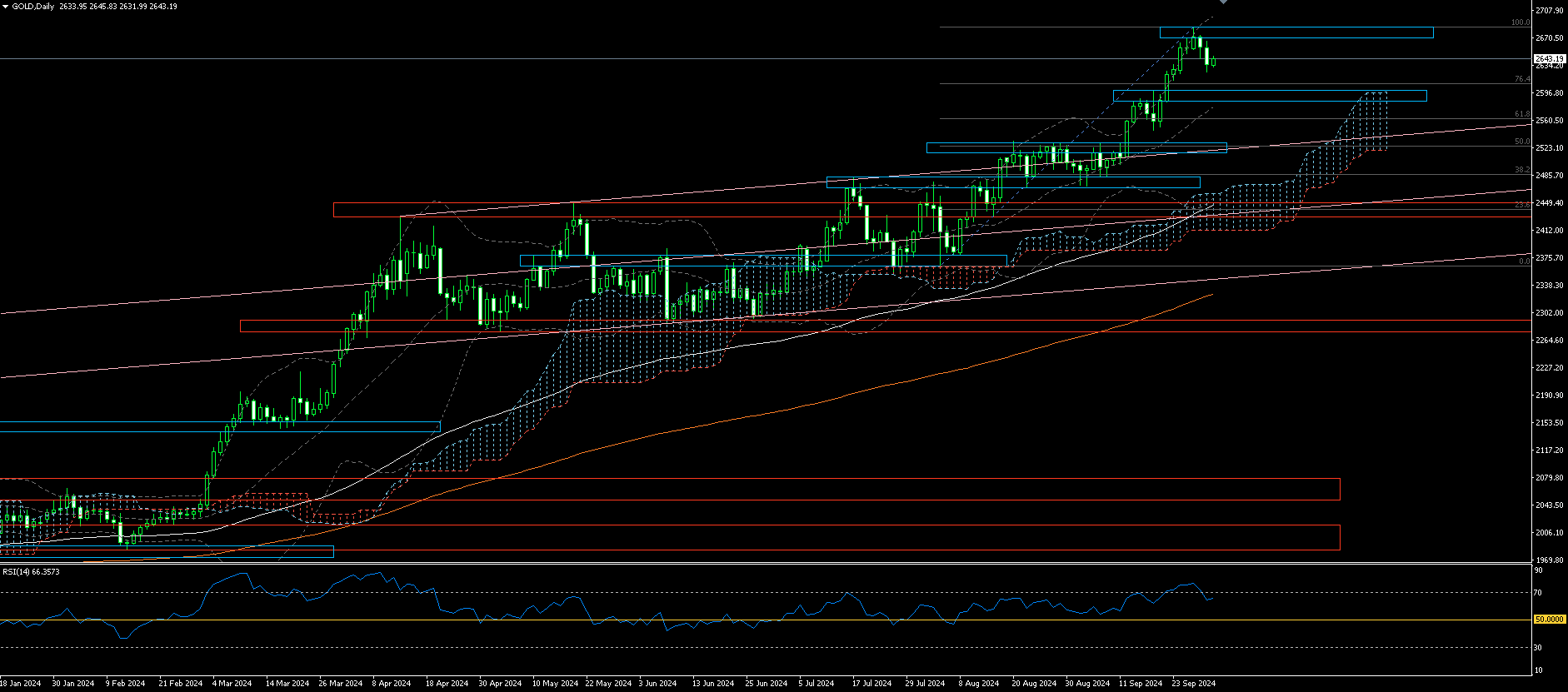1568x692 pixels.
Task: Click the 30 level on RSI scale
Action: coord(1538,647)
